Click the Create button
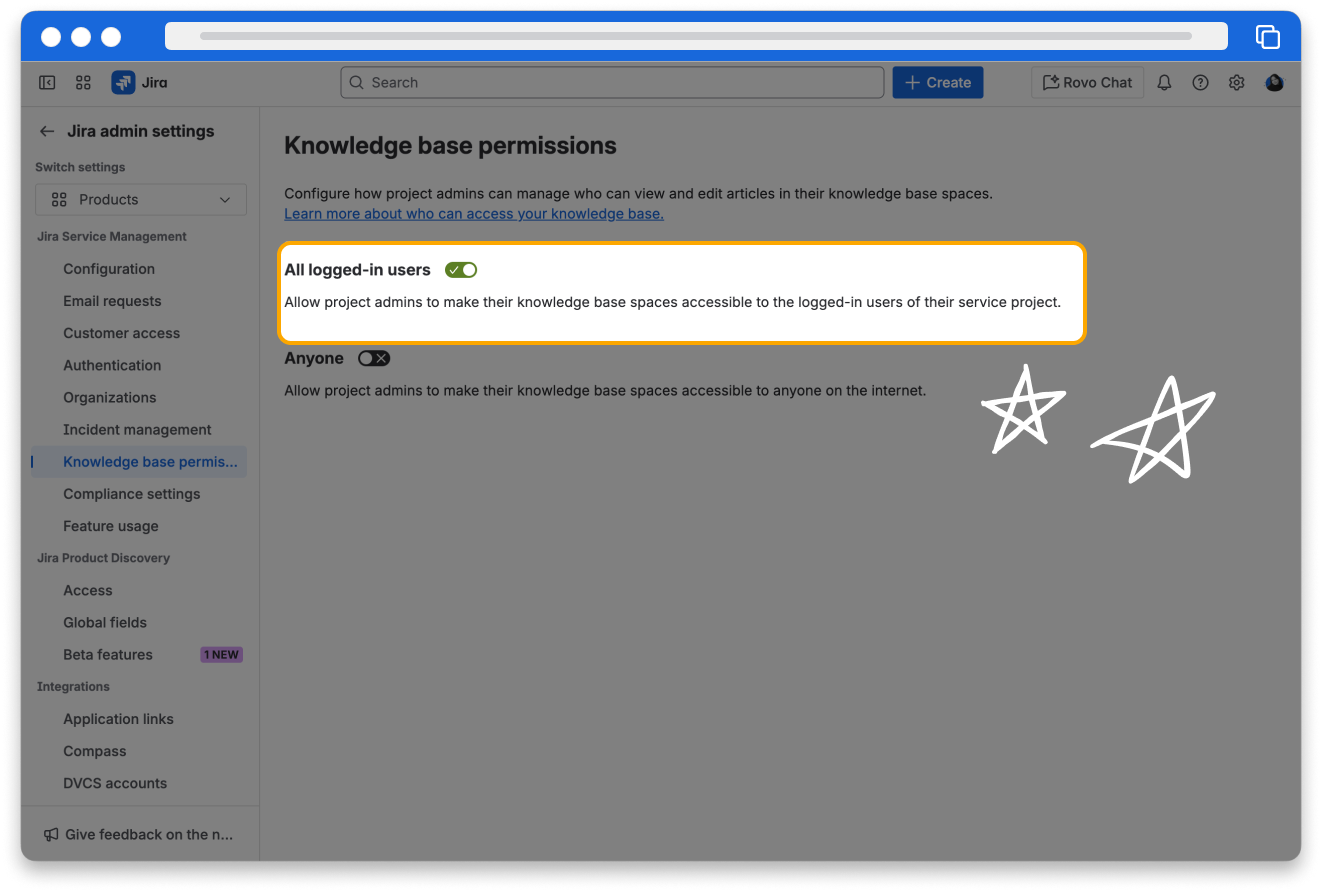Screen dimensions: 1322x892 [937, 83]
